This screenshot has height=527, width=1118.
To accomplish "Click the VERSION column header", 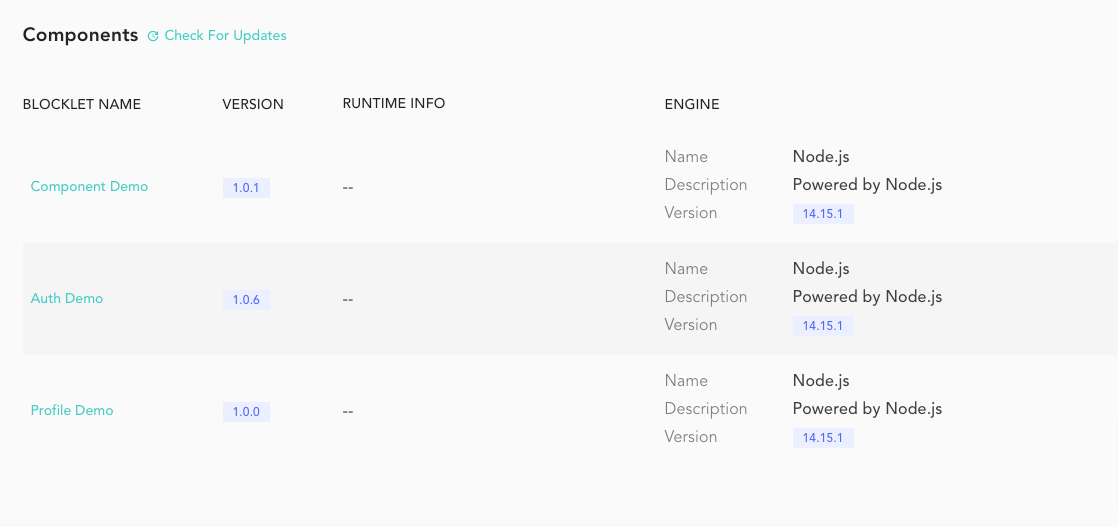I will tap(253, 104).
